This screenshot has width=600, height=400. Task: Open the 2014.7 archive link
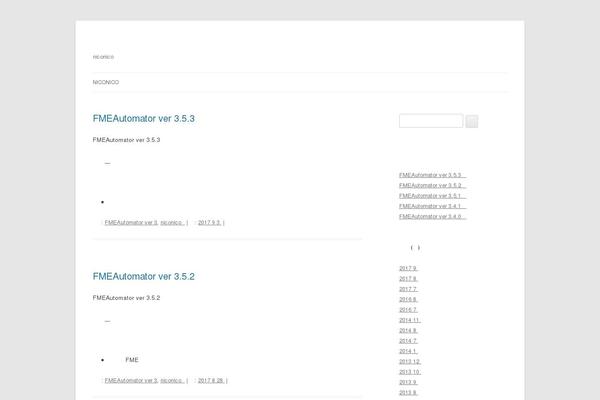tap(408, 341)
